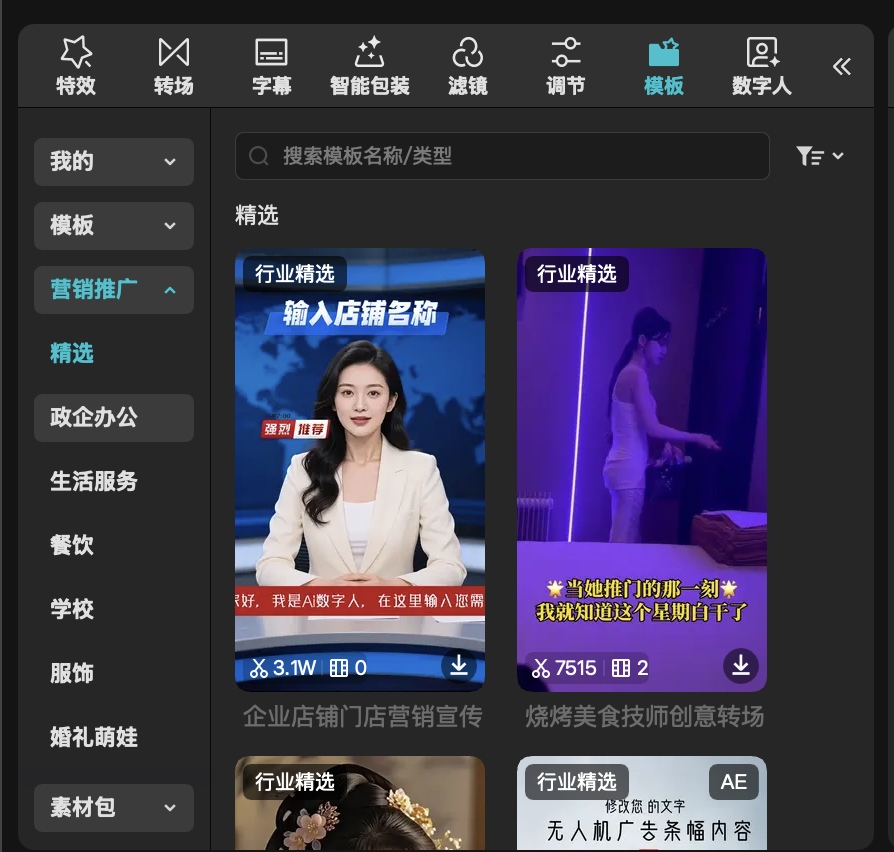Click the clip count icon showing 2
Screen dimensions: 894x852
(630, 668)
